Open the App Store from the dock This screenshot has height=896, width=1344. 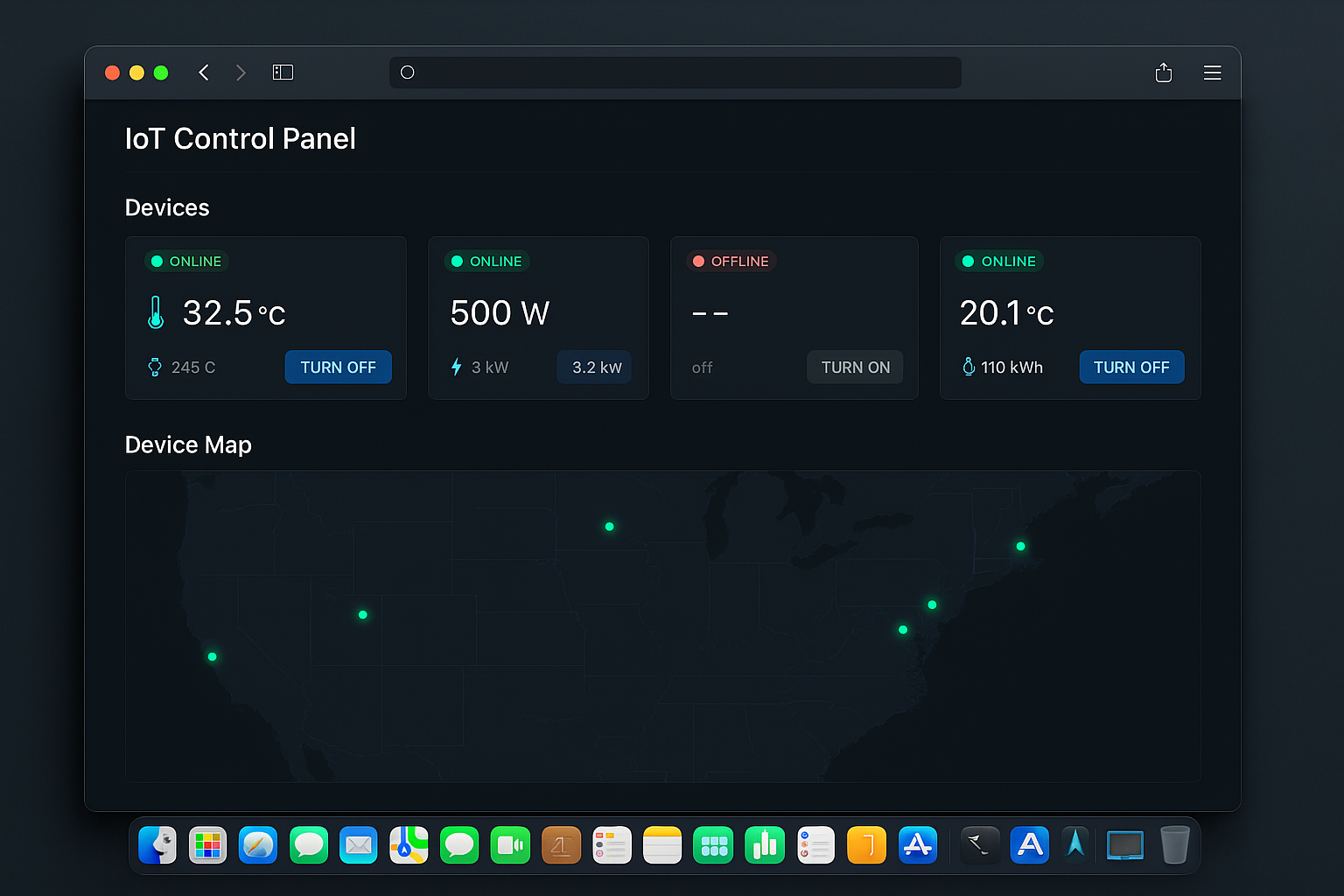[x=917, y=844]
